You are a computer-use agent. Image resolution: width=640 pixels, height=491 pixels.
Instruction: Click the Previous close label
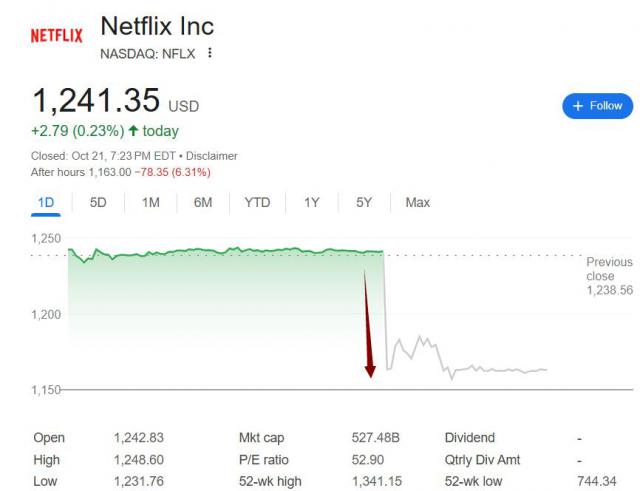[609, 269]
